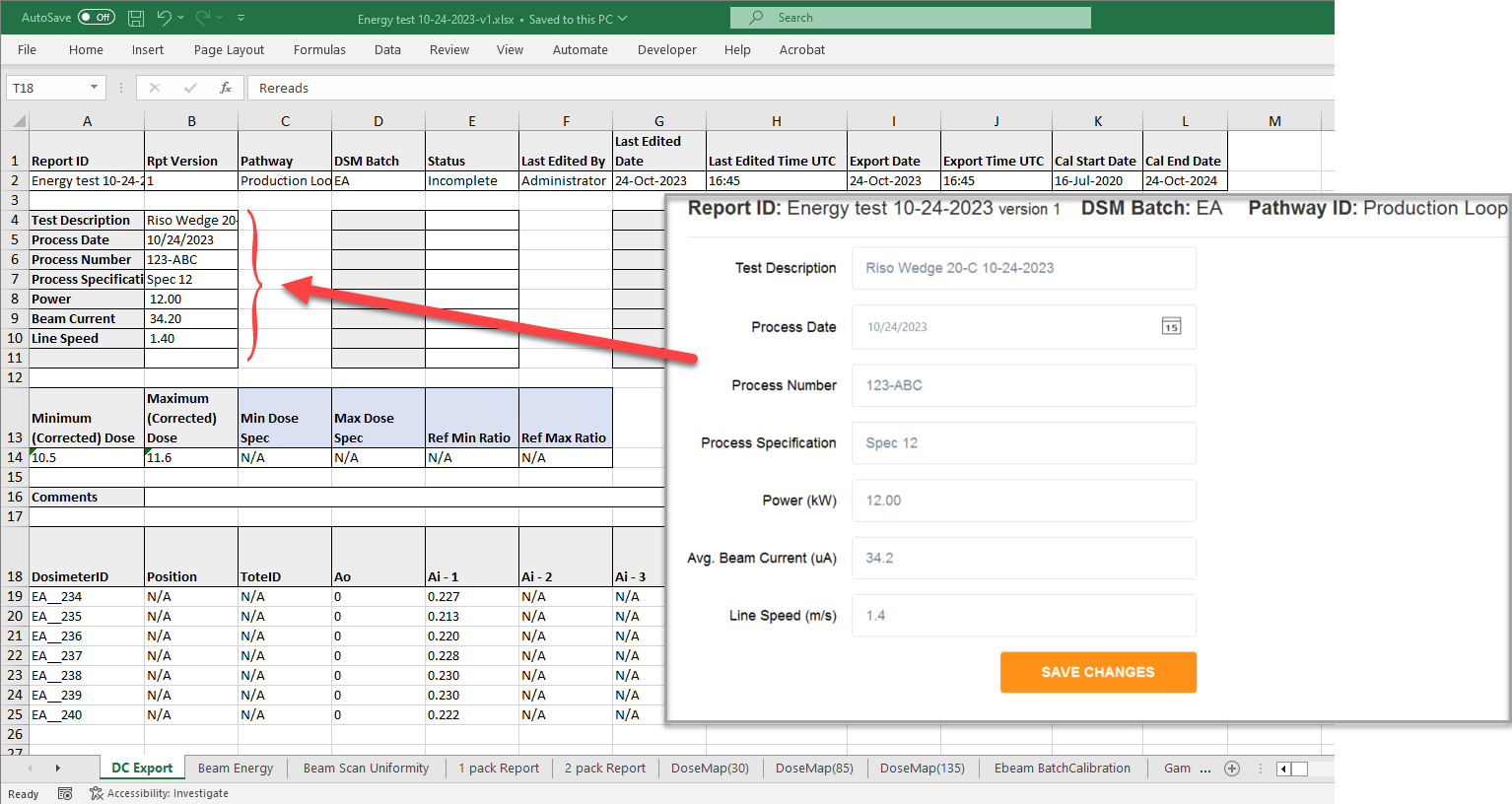
Task: Click the 0.227 value cell
Action: point(472,597)
